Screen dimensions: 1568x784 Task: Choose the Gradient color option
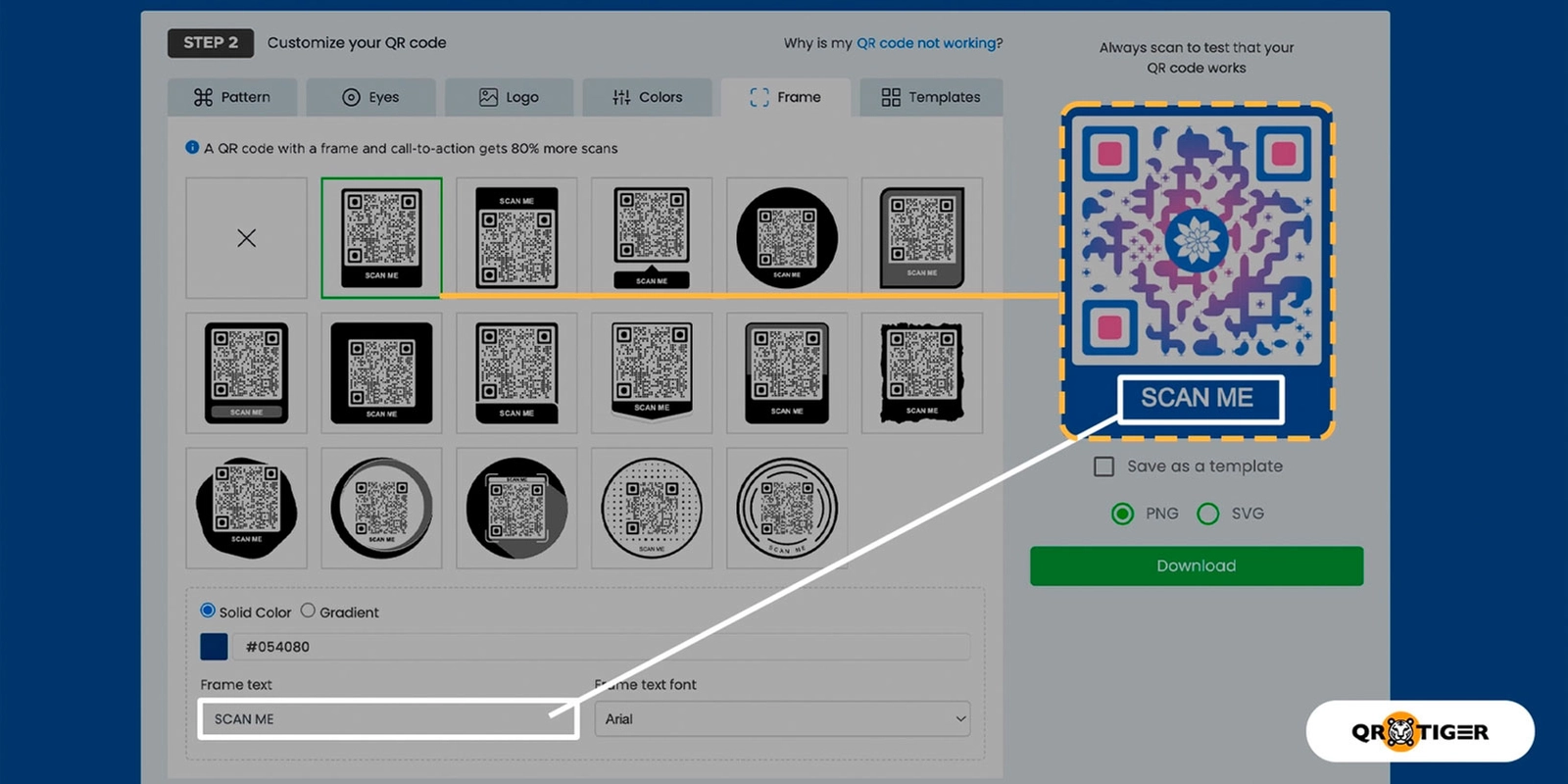click(x=308, y=611)
